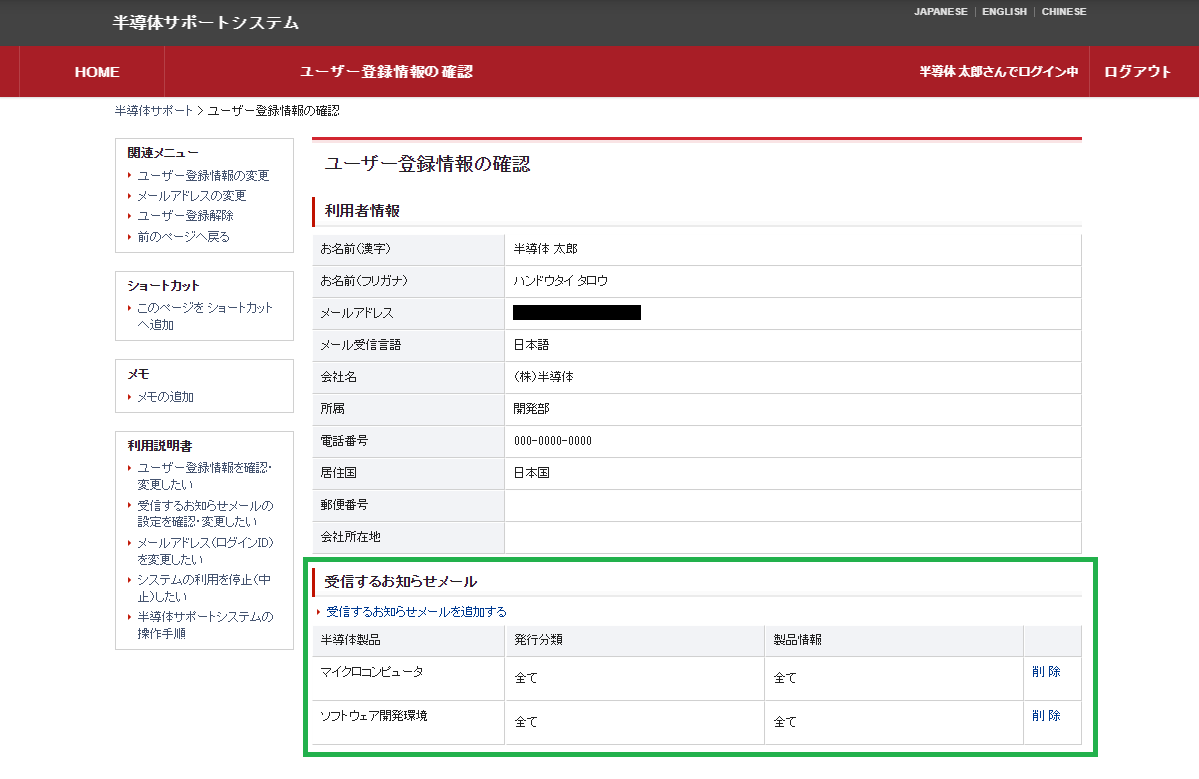This screenshot has height=779, width=1199.
Task: Select the furigana value ハンドウタイ タロウ
Action: [561, 281]
